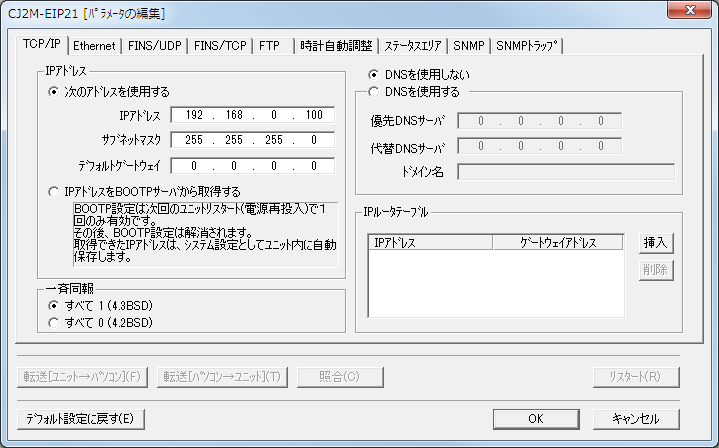The width and height of the screenshot is (719, 448).
Task: Open the 時計自動調整 tab
Action: click(336, 46)
